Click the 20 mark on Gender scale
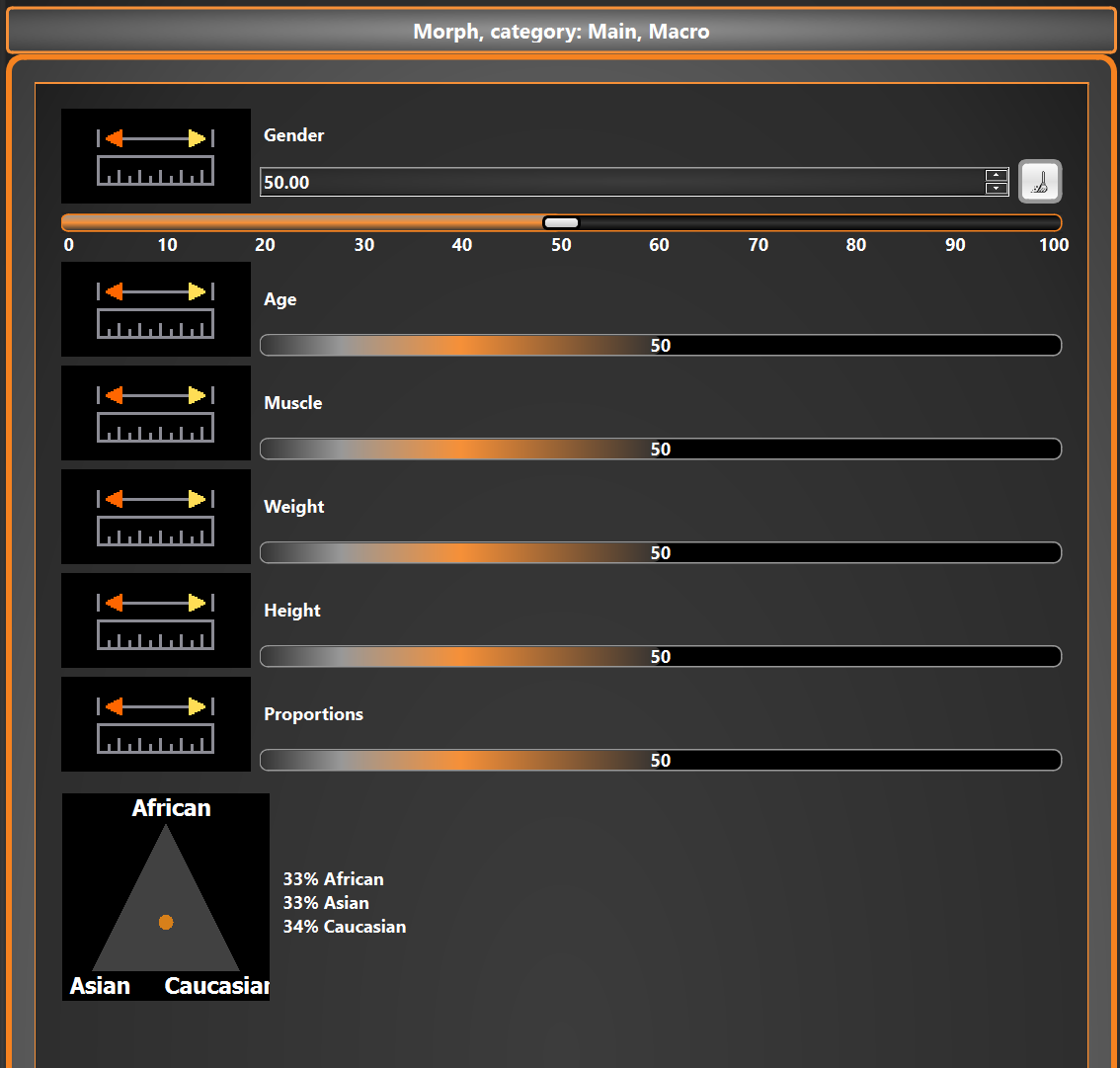Viewport: 1120px width, 1068px height. click(x=265, y=245)
